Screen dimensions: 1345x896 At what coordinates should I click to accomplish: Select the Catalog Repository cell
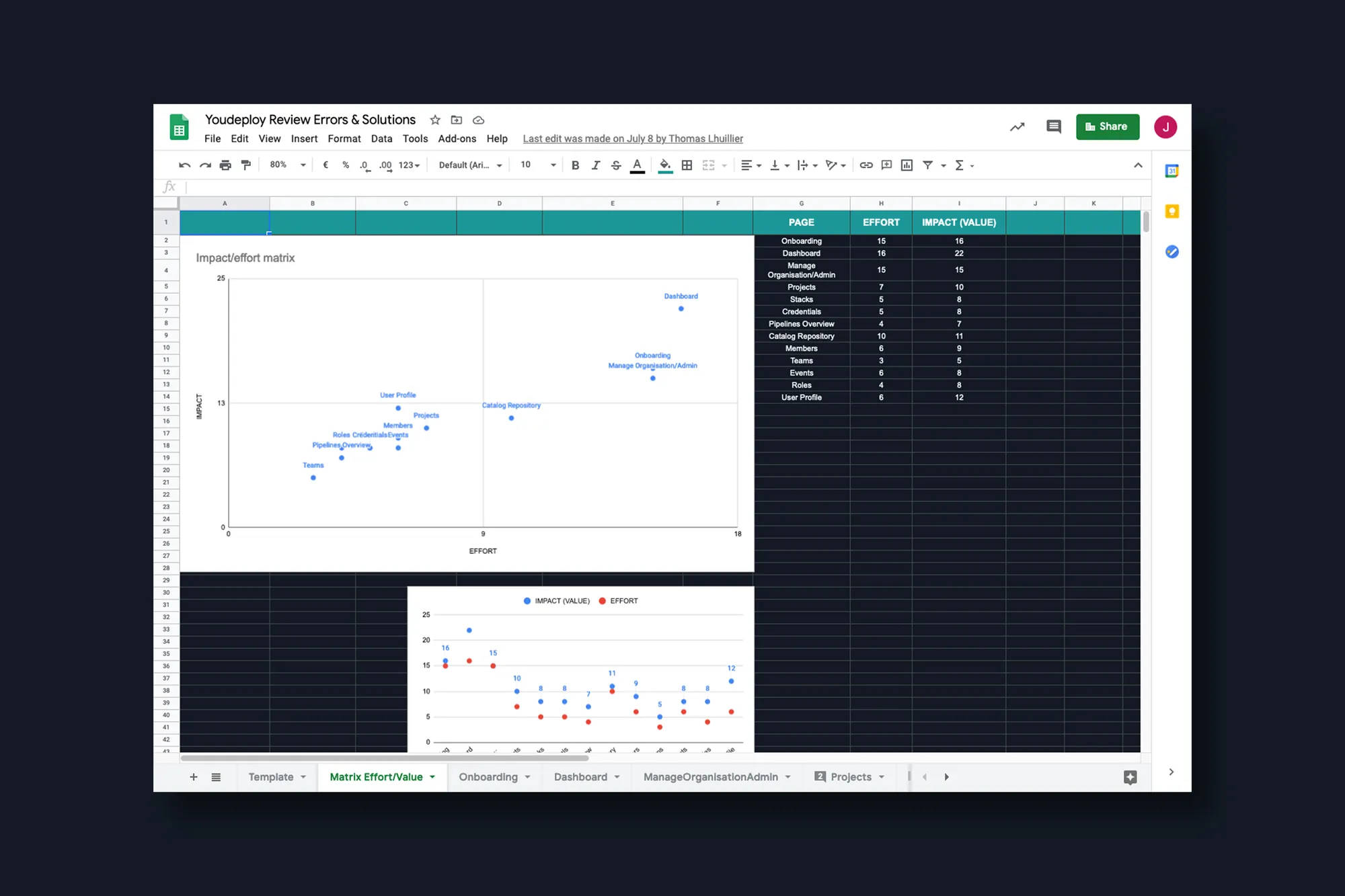coord(802,337)
